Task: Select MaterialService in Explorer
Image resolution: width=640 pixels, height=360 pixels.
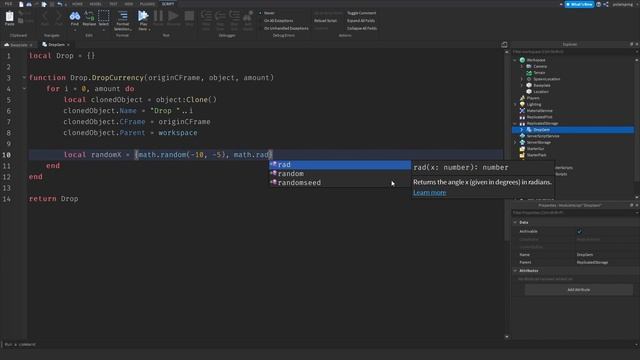Action: [539, 111]
